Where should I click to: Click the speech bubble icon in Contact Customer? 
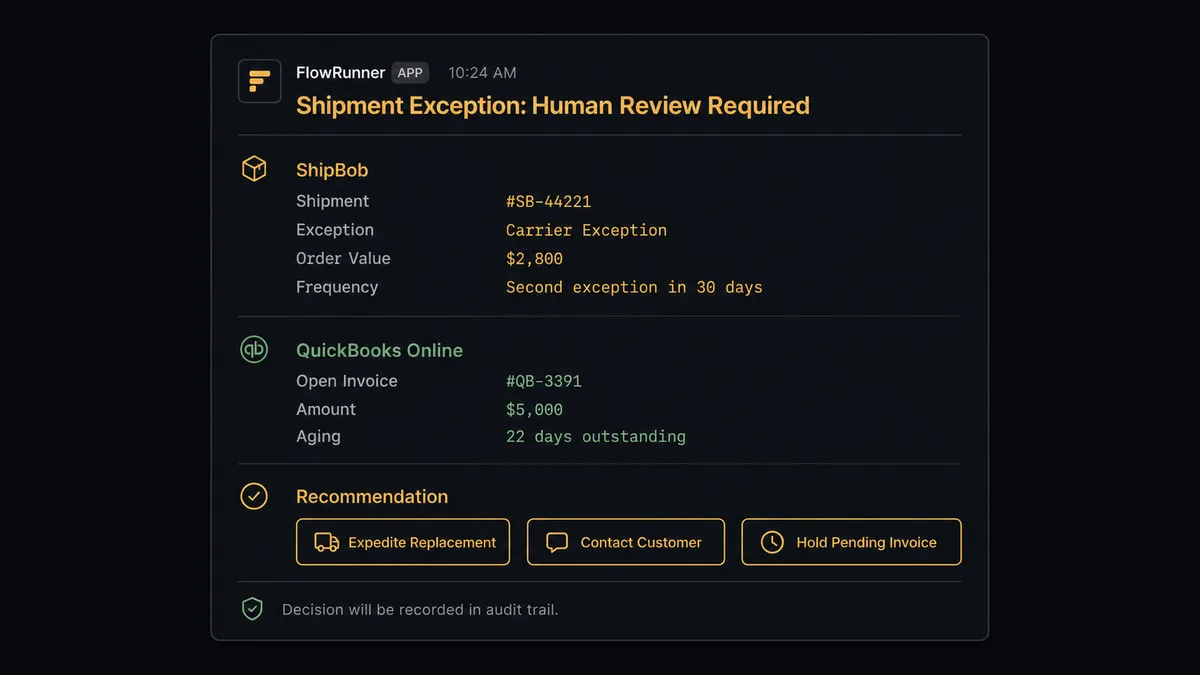[557, 543]
